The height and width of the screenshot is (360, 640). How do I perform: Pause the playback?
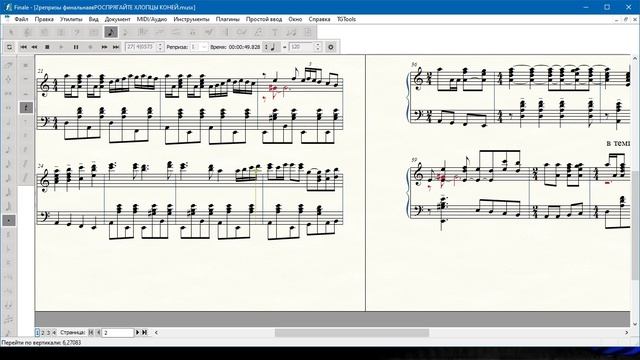pos(76,47)
